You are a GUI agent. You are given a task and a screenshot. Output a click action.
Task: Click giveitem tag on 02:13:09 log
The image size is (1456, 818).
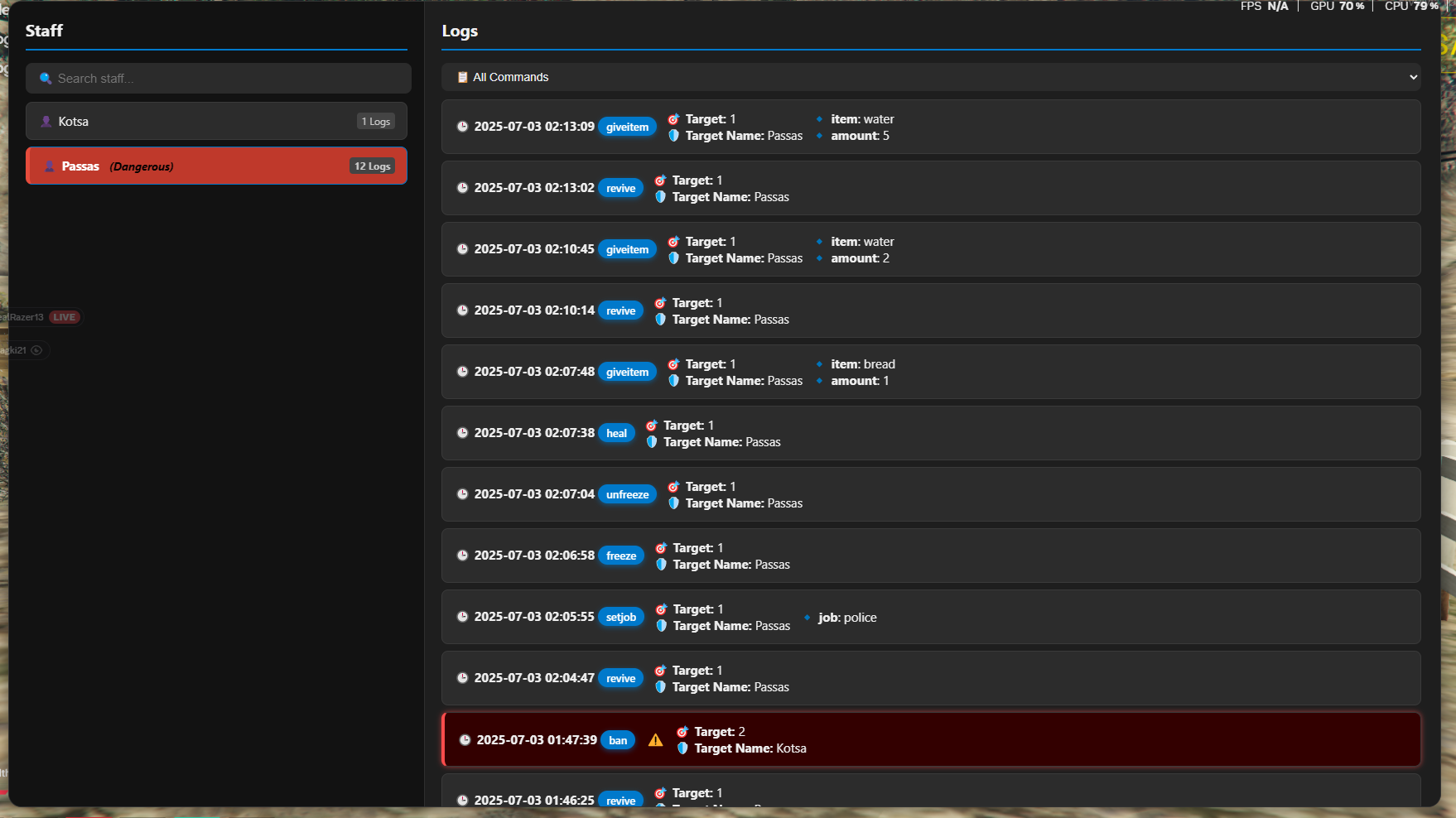tap(628, 127)
